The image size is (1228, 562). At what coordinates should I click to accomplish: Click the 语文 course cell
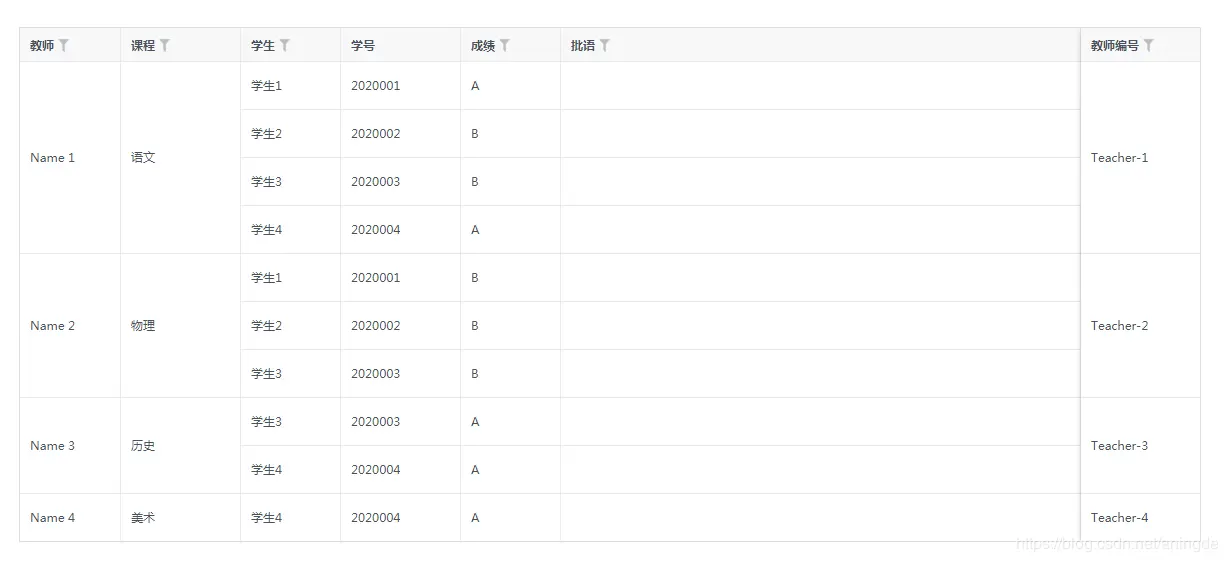181,158
